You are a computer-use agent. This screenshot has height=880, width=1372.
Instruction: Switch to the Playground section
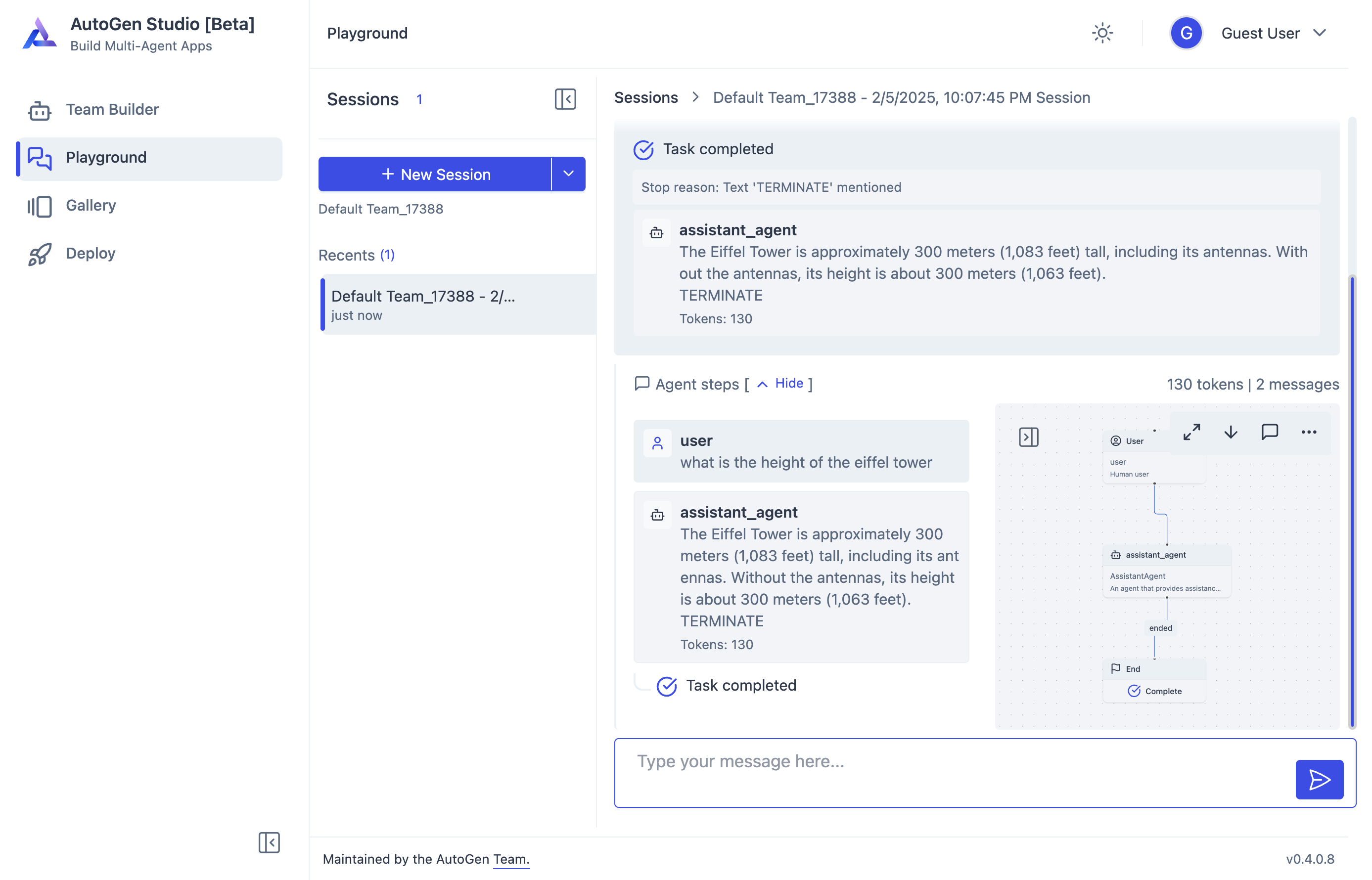106,157
